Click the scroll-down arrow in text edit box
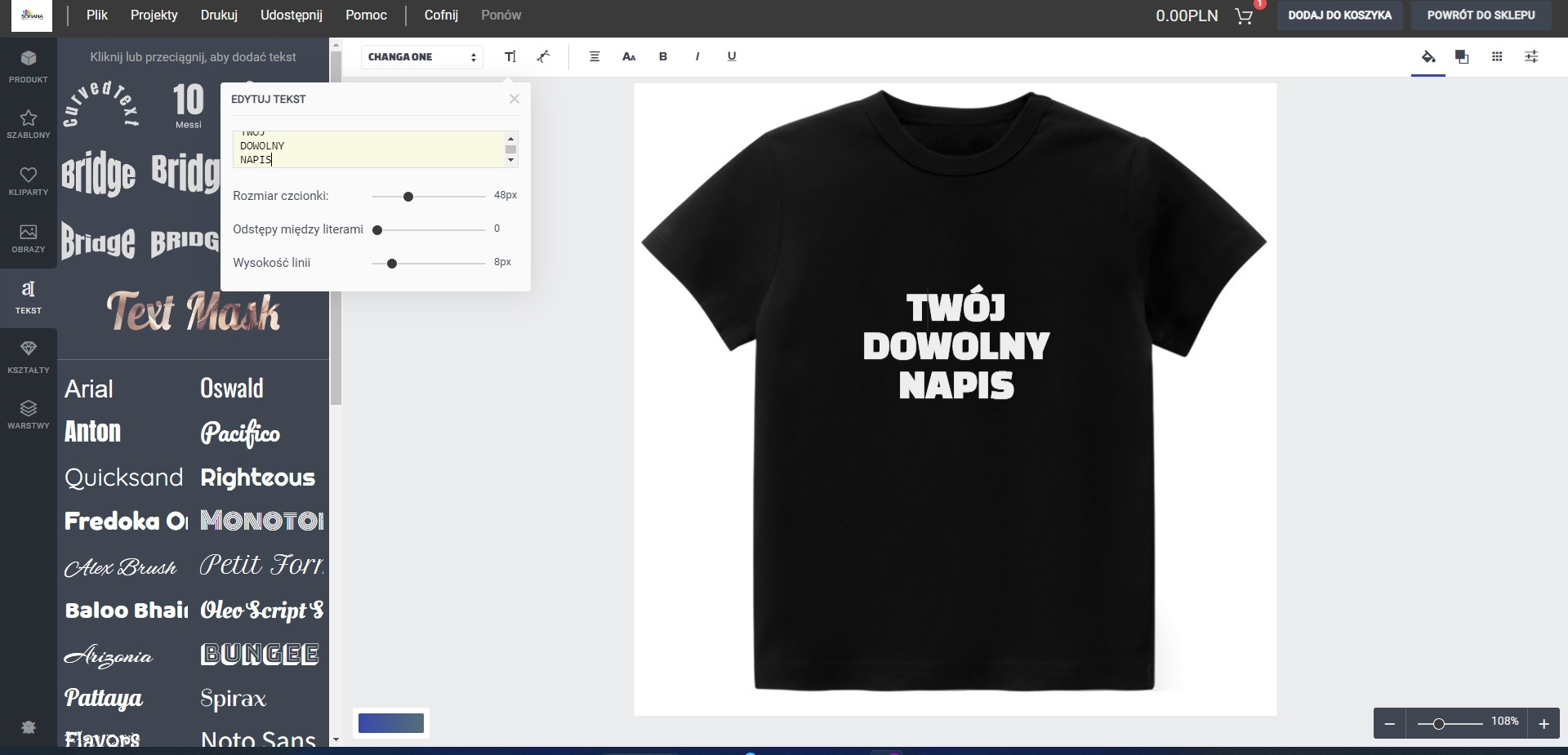Screen dimensions: 1568x755 (510, 162)
